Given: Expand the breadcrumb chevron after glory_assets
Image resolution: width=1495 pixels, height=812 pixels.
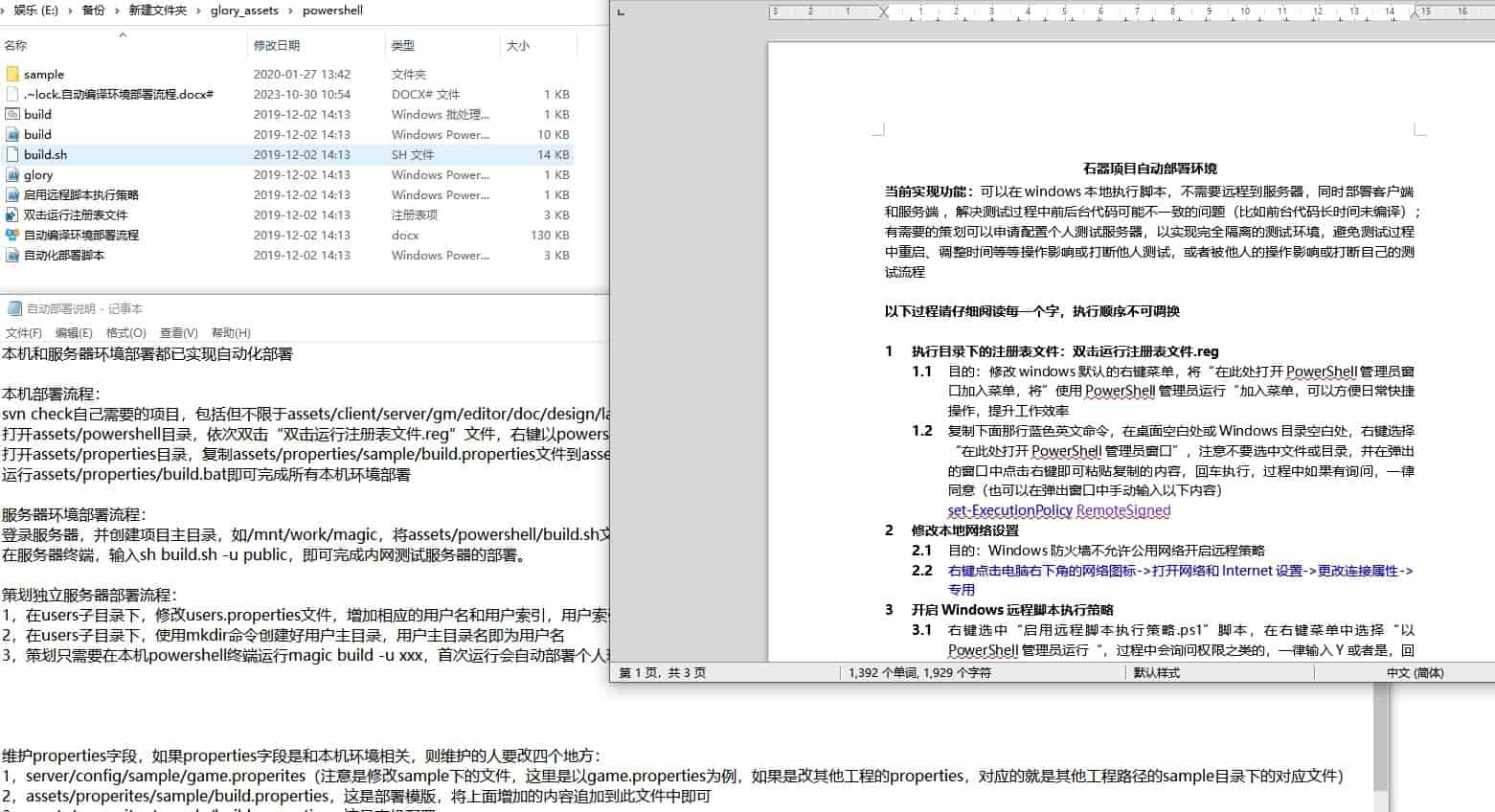Looking at the screenshot, I should pos(290,11).
